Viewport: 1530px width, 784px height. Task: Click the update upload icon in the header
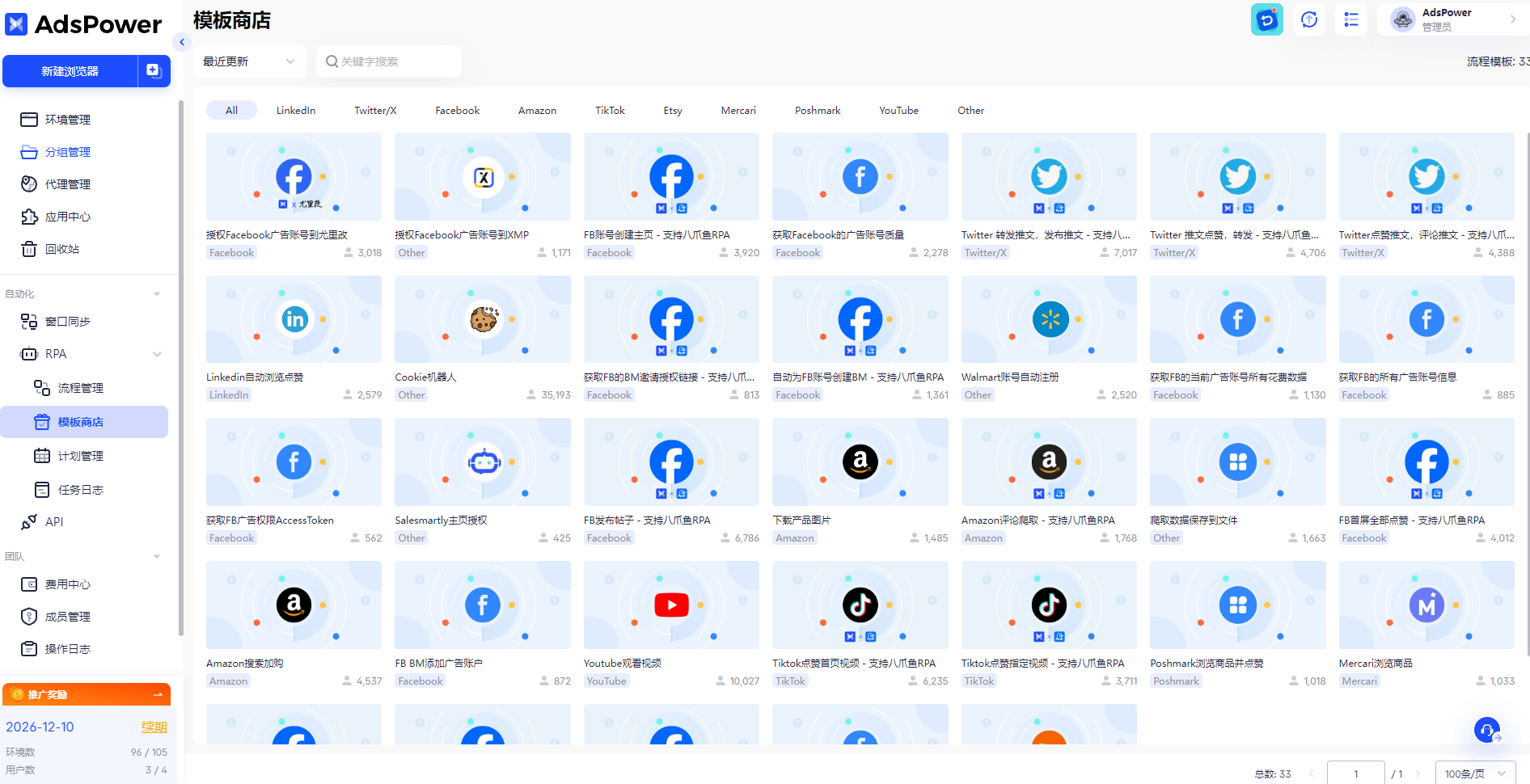click(x=1309, y=19)
